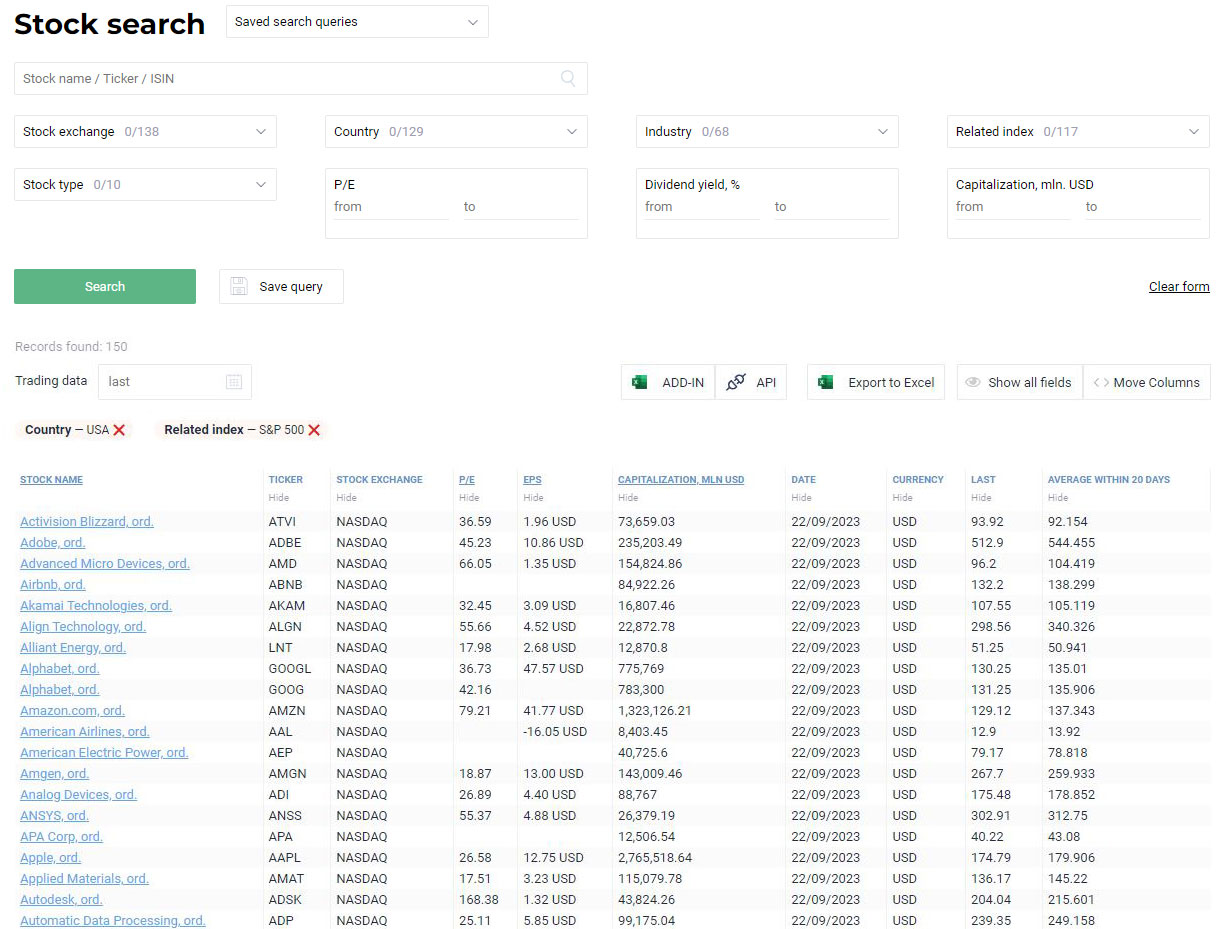The height and width of the screenshot is (929, 1225).
Task: Click the Save query floppy disk icon
Action: click(x=238, y=286)
